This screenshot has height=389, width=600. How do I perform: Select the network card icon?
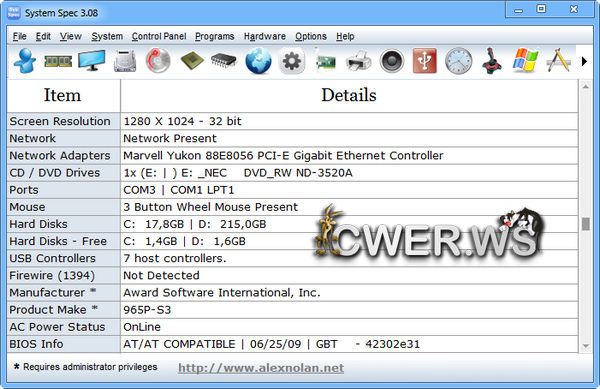pyautogui.click(x=326, y=61)
